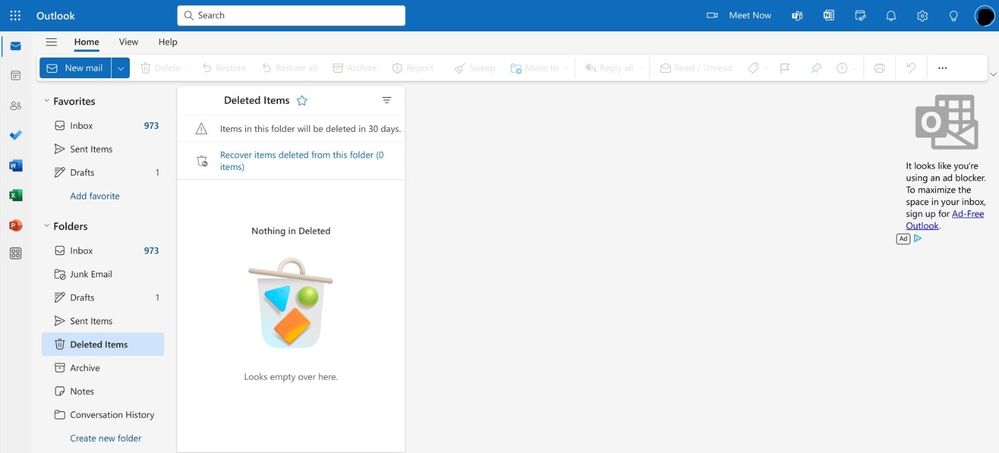Select Sent Items under Favorites

[x=103, y=149]
